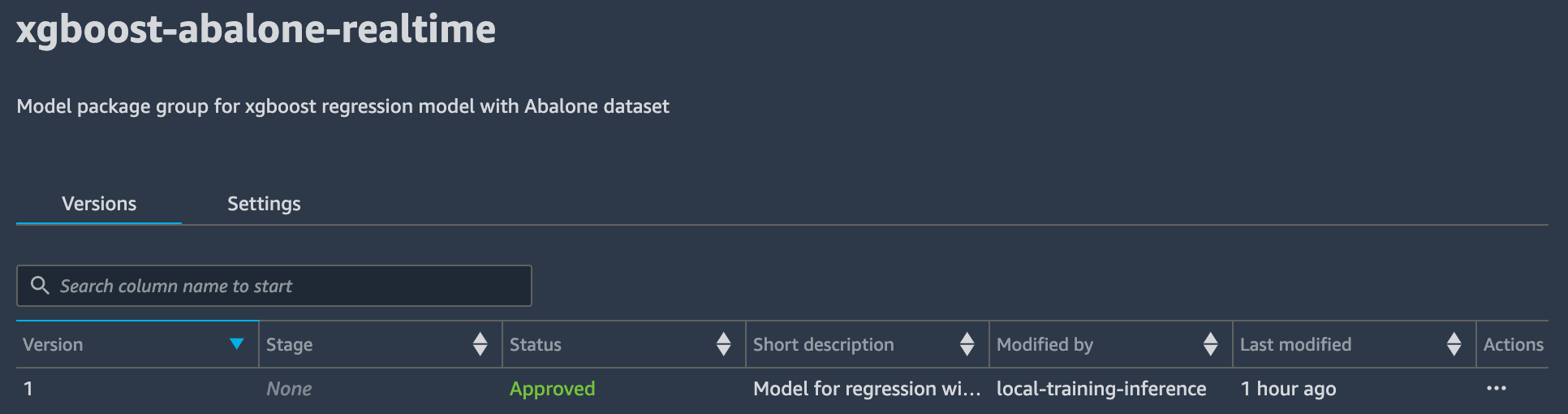Click the green Approved status
The image size is (1568, 414).
[552, 389]
